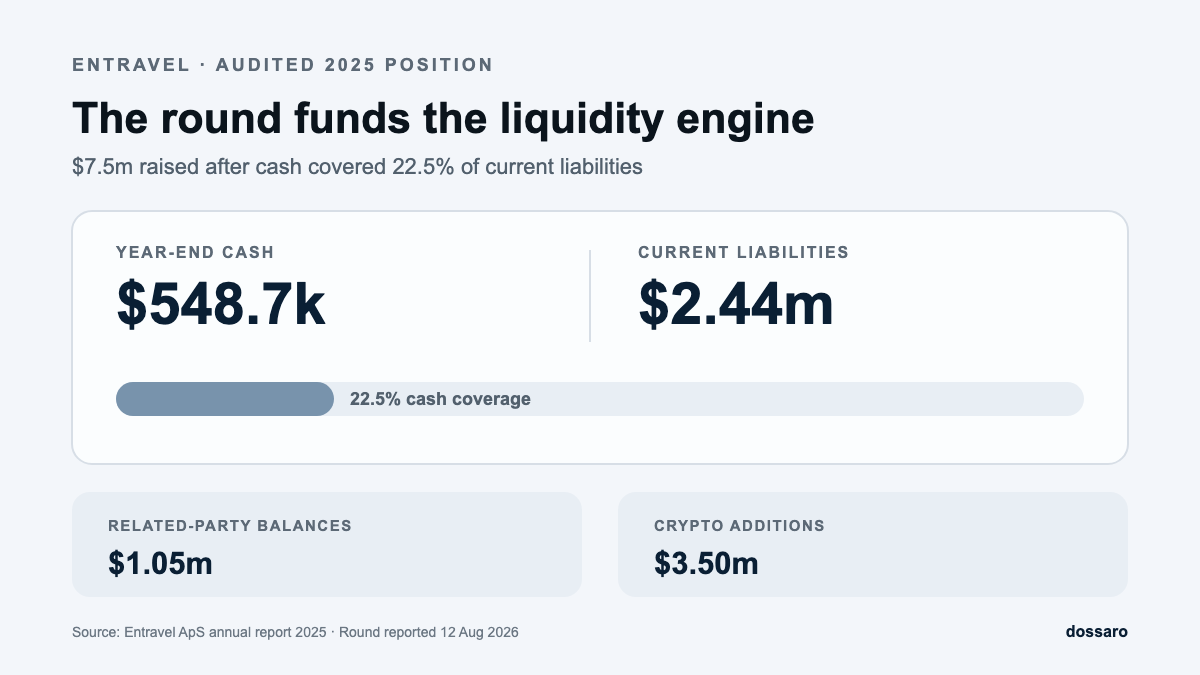The image size is (1200, 675).
Task: Click the $3.50m crypto additions value
Action: click(x=706, y=563)
